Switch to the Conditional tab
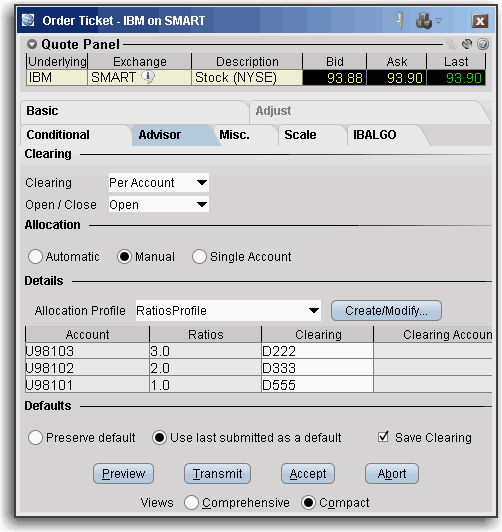The image size is (502, 532). click(x=76, y=135)
